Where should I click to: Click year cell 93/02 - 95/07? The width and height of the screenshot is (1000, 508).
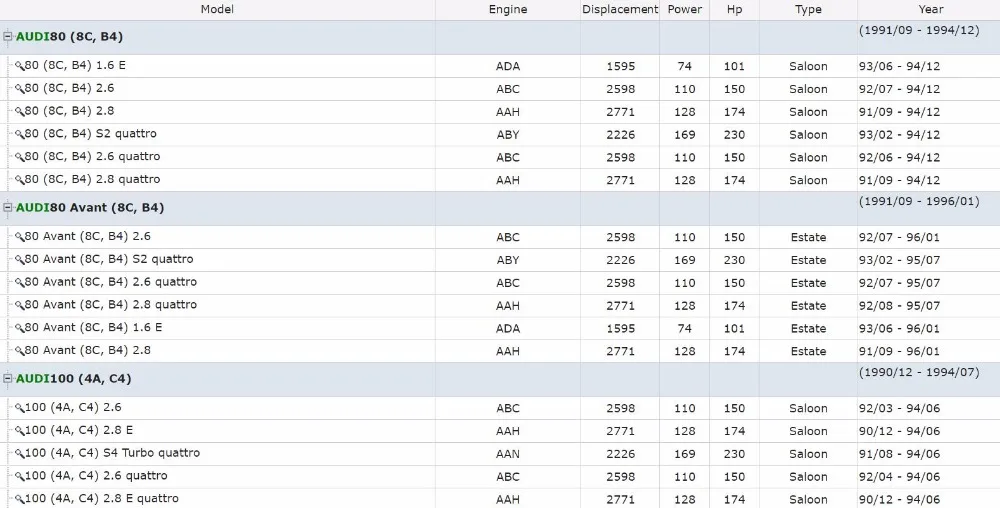(899, 260)
